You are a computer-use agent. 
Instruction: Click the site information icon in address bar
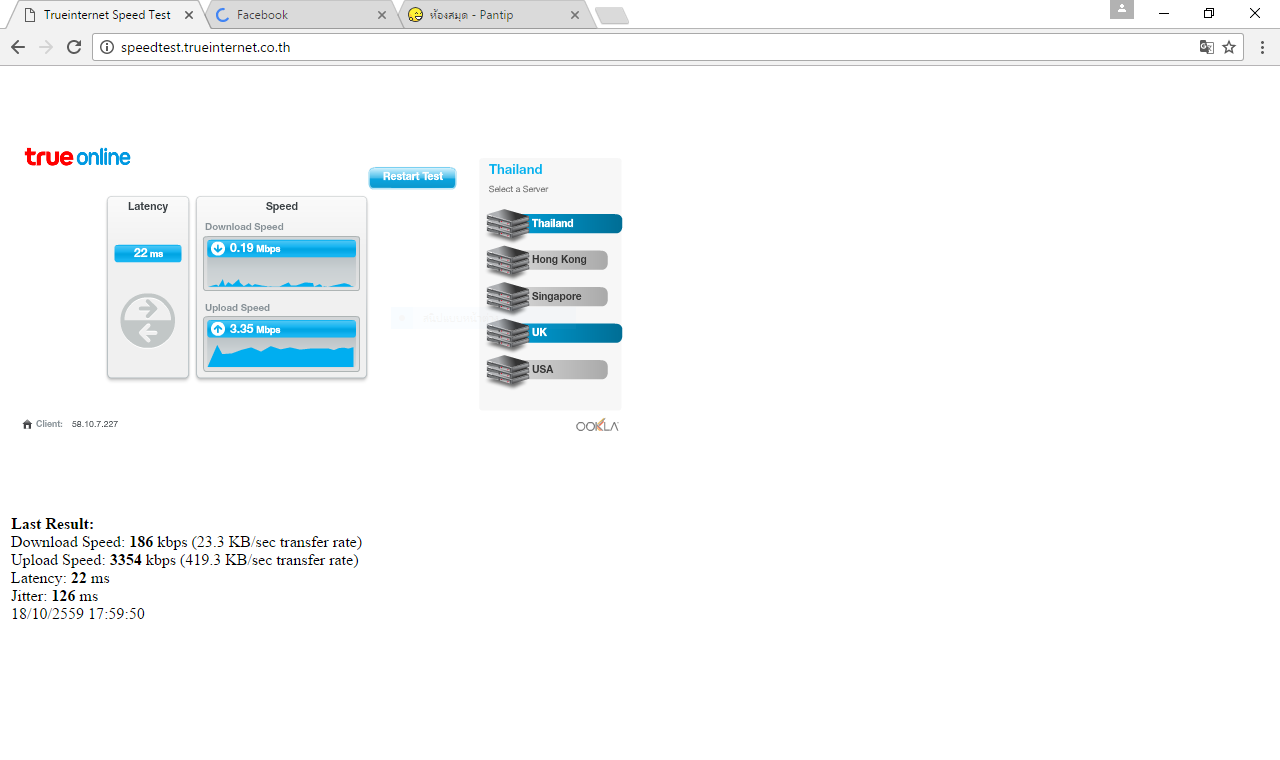(x=108, y=47)
